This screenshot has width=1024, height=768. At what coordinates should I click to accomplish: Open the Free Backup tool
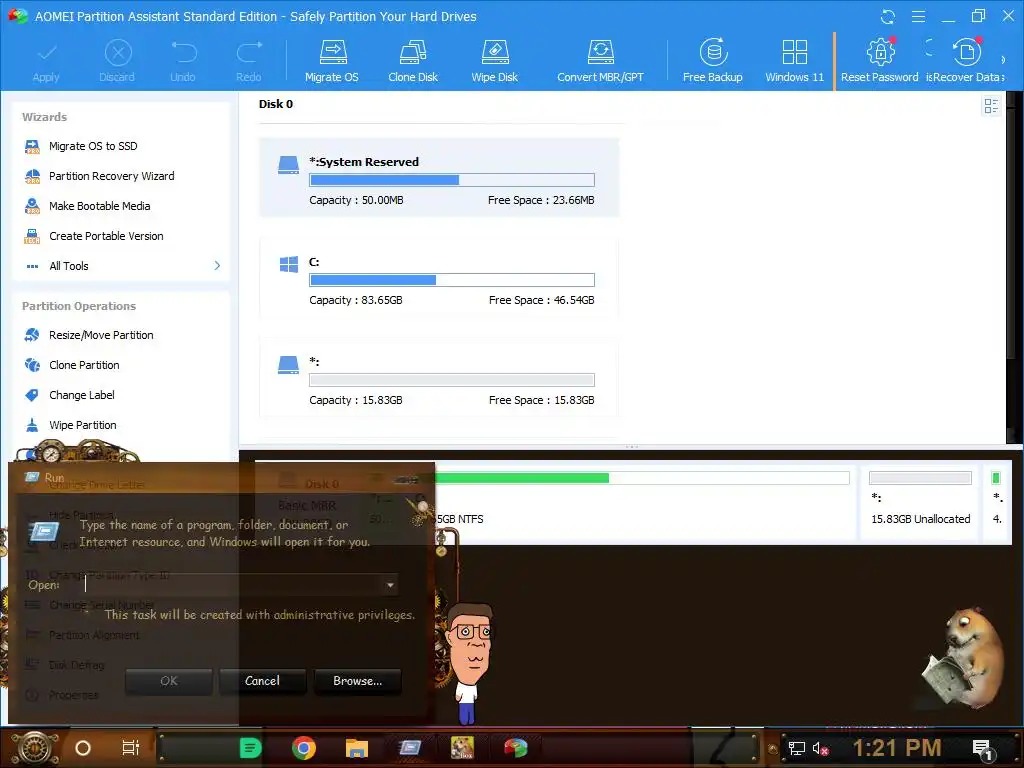pos(712,62)
